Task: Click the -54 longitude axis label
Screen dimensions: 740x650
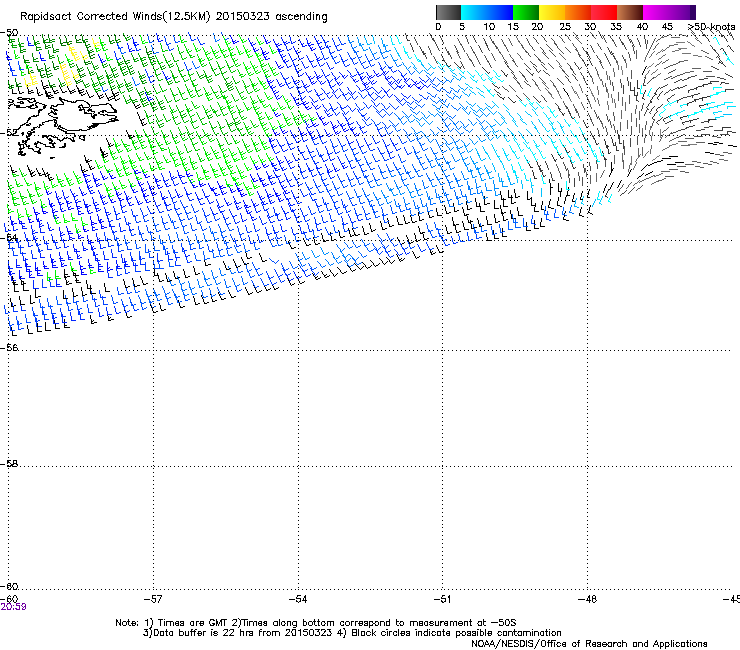Action: [297, 599]
